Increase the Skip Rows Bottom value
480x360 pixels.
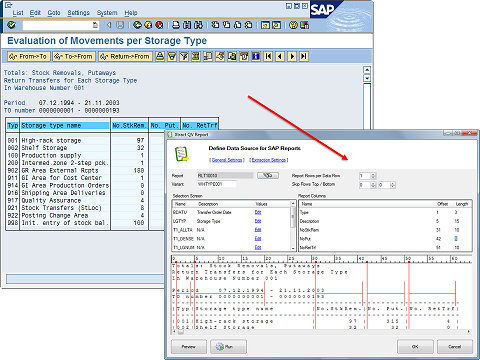393,183
